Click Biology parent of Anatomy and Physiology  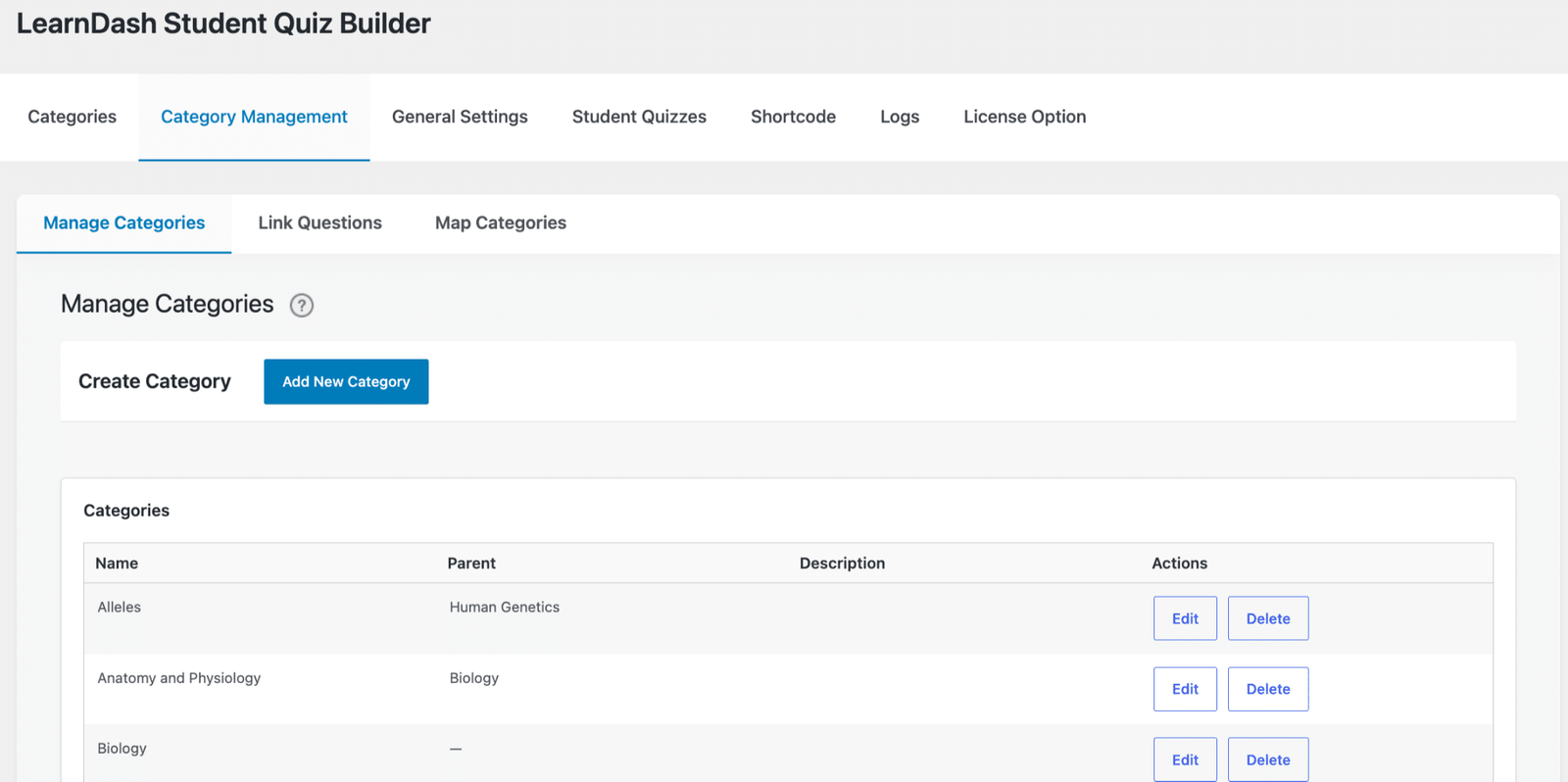coord(473,678)
